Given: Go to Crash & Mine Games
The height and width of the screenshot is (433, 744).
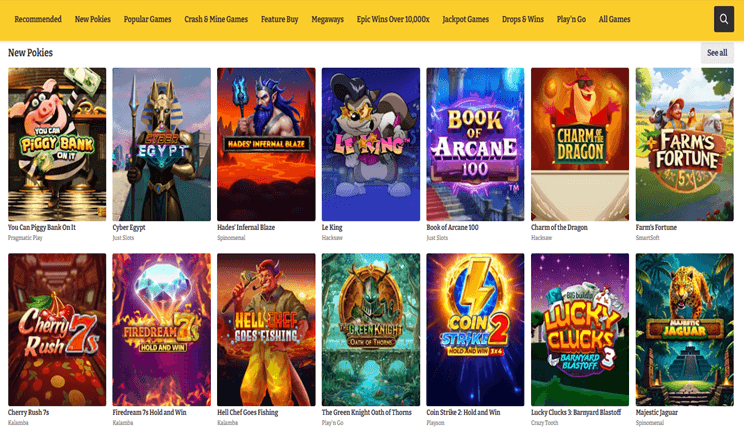Looking at the screenshot, I should click(216, 19).
